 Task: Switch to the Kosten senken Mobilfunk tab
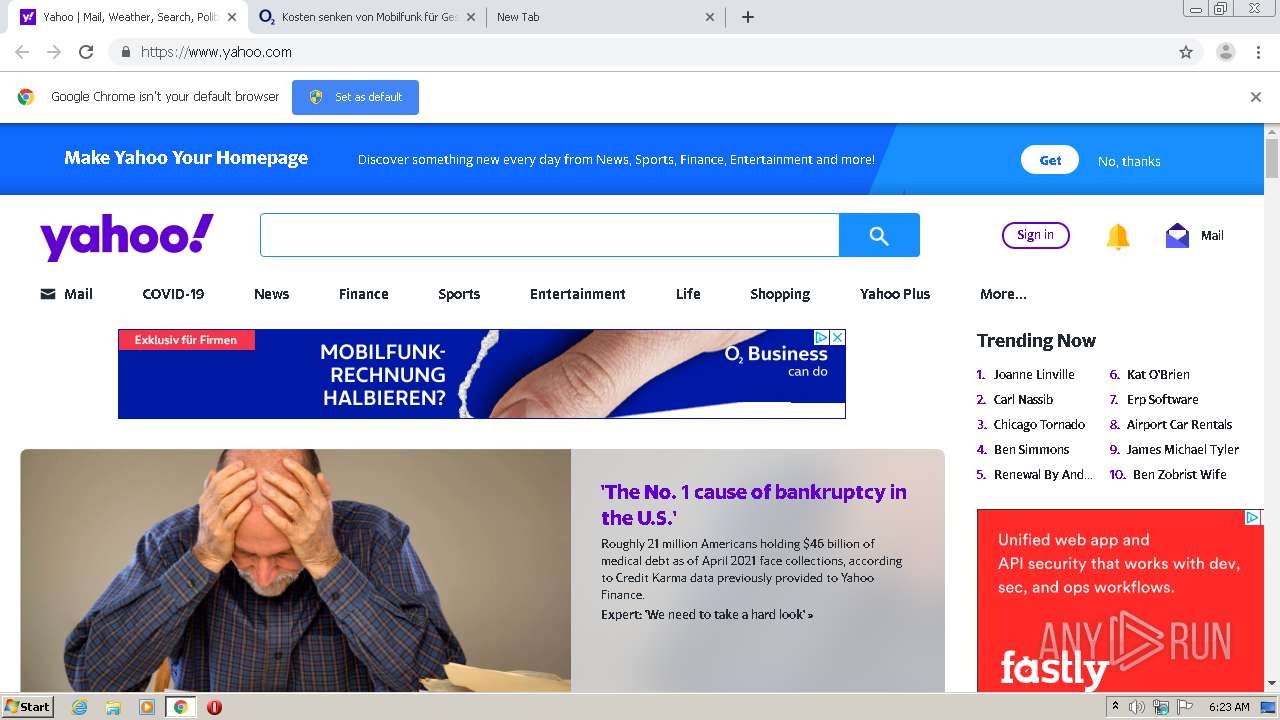tap(367, 17)
